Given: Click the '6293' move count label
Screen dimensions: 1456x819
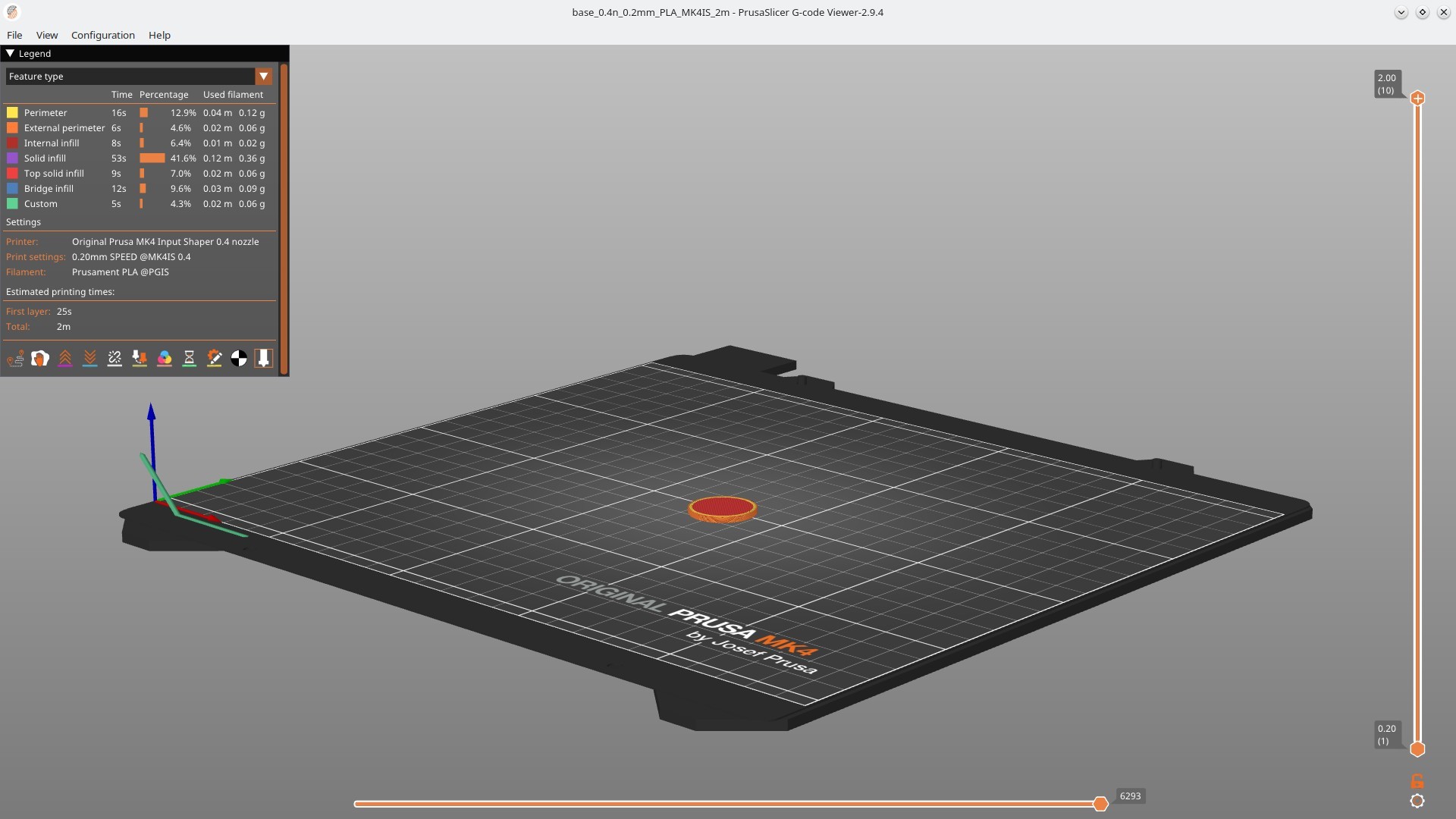Looking at the screenshot, I should pos(1130,795).
